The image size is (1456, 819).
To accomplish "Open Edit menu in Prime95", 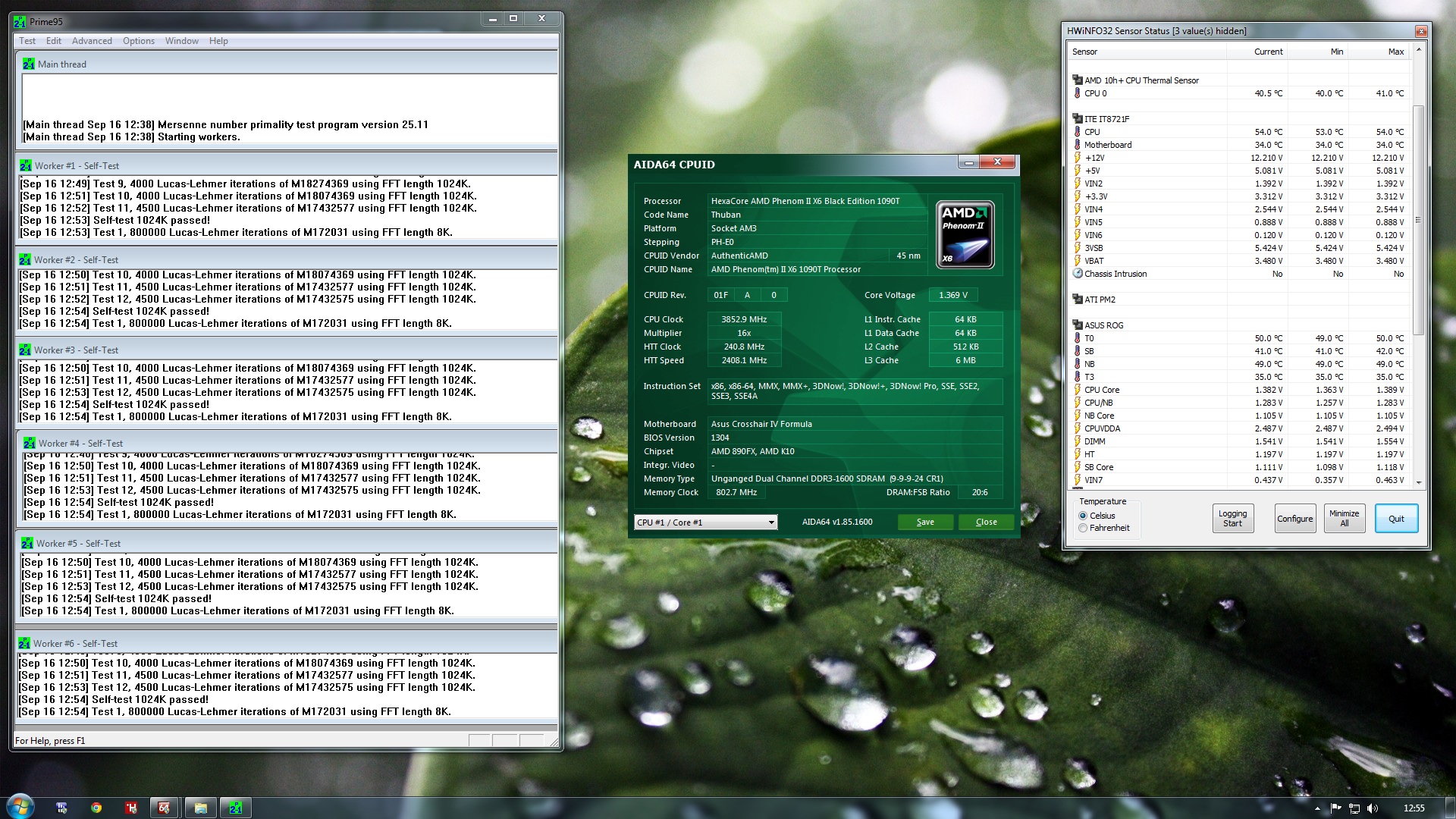I will pyautogui.click(x=54, y=41).
